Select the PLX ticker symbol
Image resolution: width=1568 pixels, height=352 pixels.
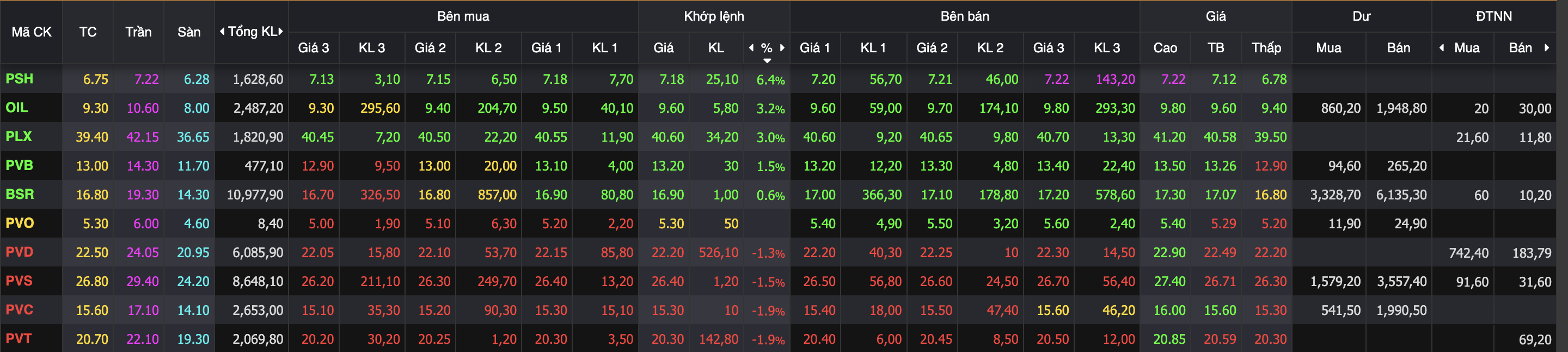coord(19,136)
